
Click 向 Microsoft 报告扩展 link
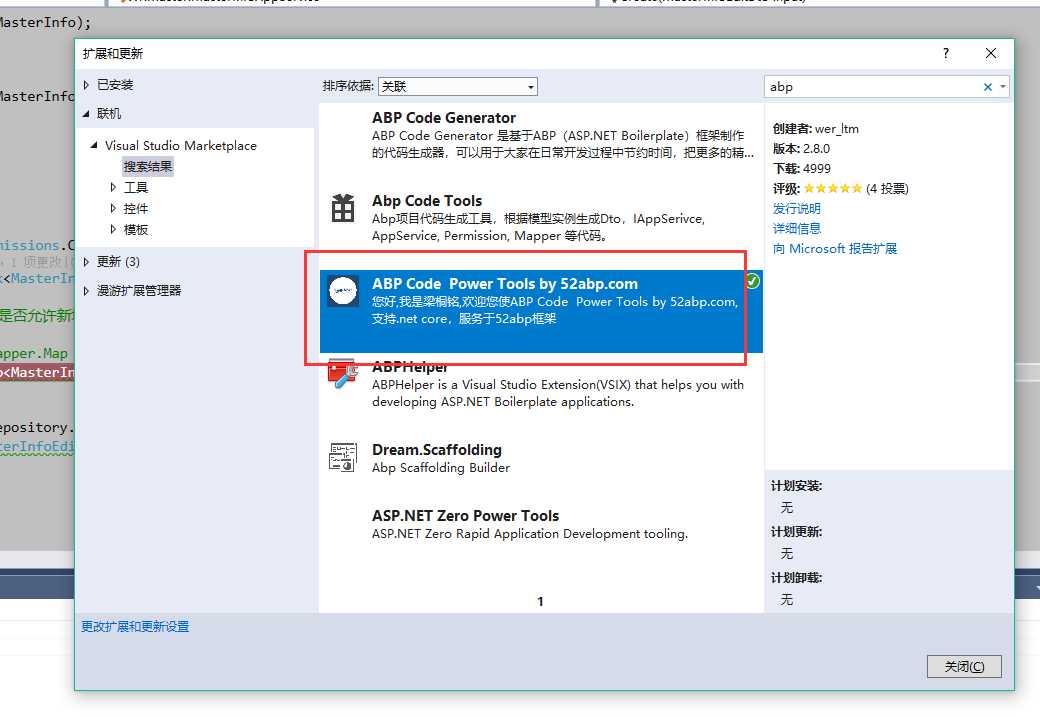835,249
